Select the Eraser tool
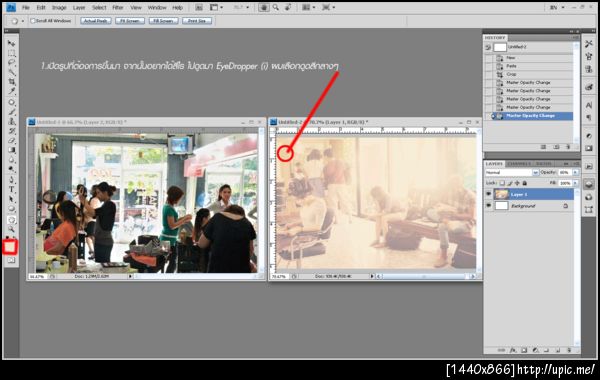 coord(11,140)
